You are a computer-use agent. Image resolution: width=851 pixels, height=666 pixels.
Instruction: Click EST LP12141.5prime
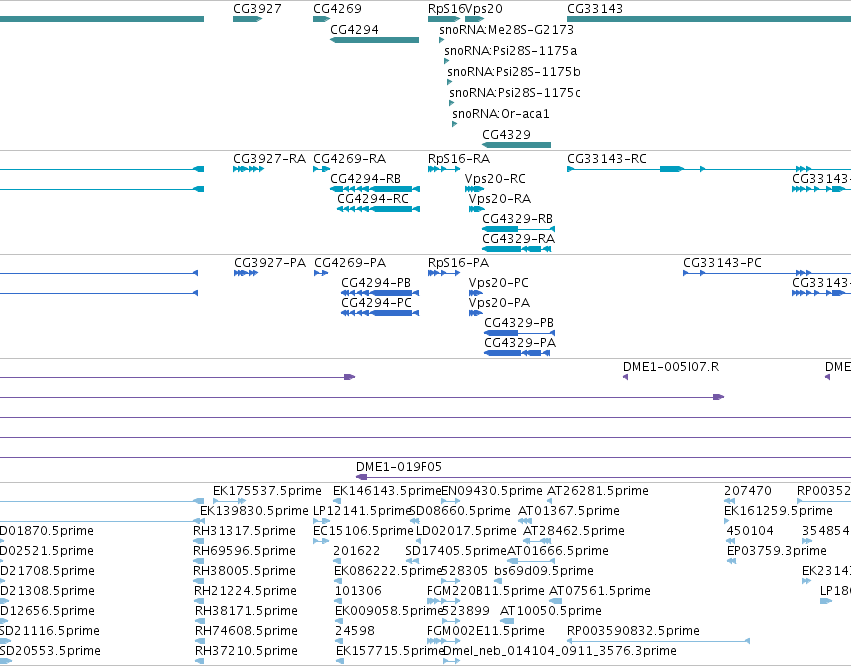pyautogui.click(x=363, y=511)
